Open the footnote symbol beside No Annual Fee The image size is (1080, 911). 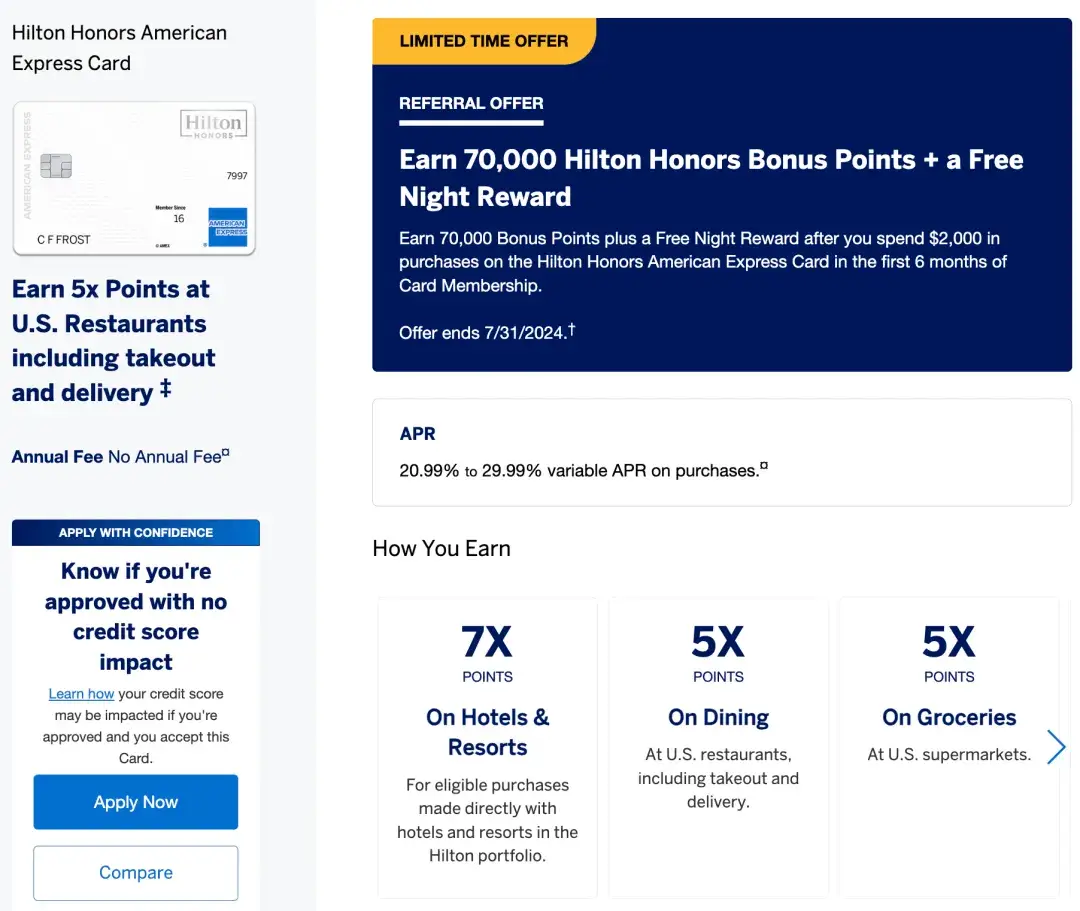(226, 453)
